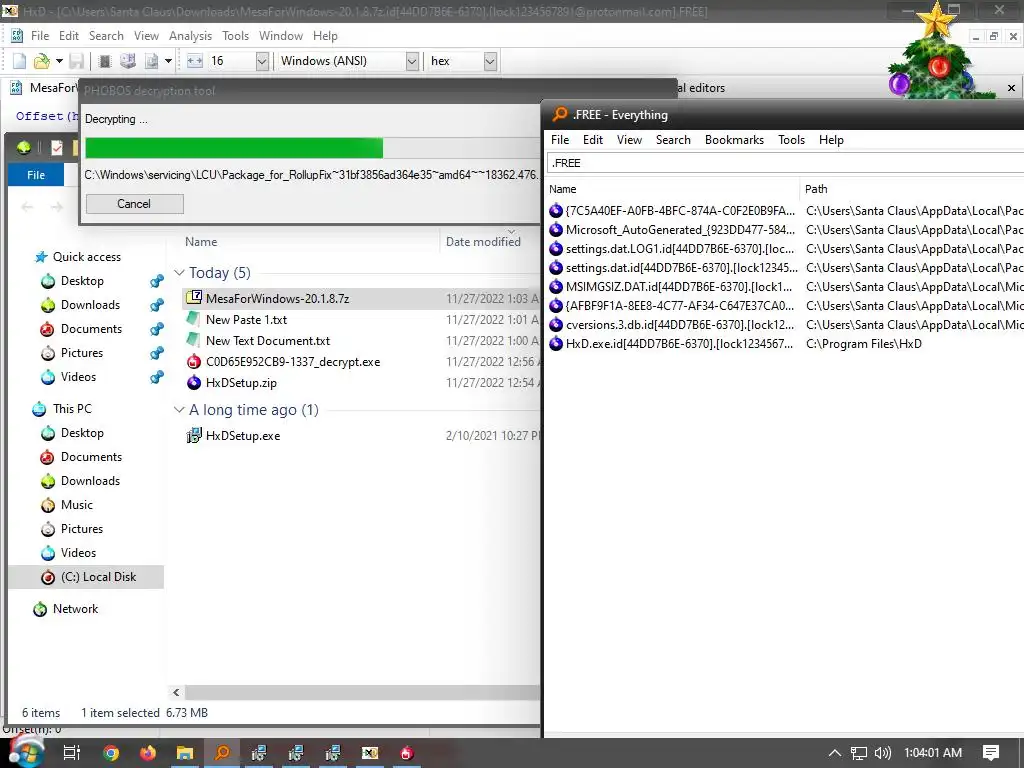Click the Open disk image icon in HxD
The width and height of the screenshot is (1024, 768).
[151, 61]
